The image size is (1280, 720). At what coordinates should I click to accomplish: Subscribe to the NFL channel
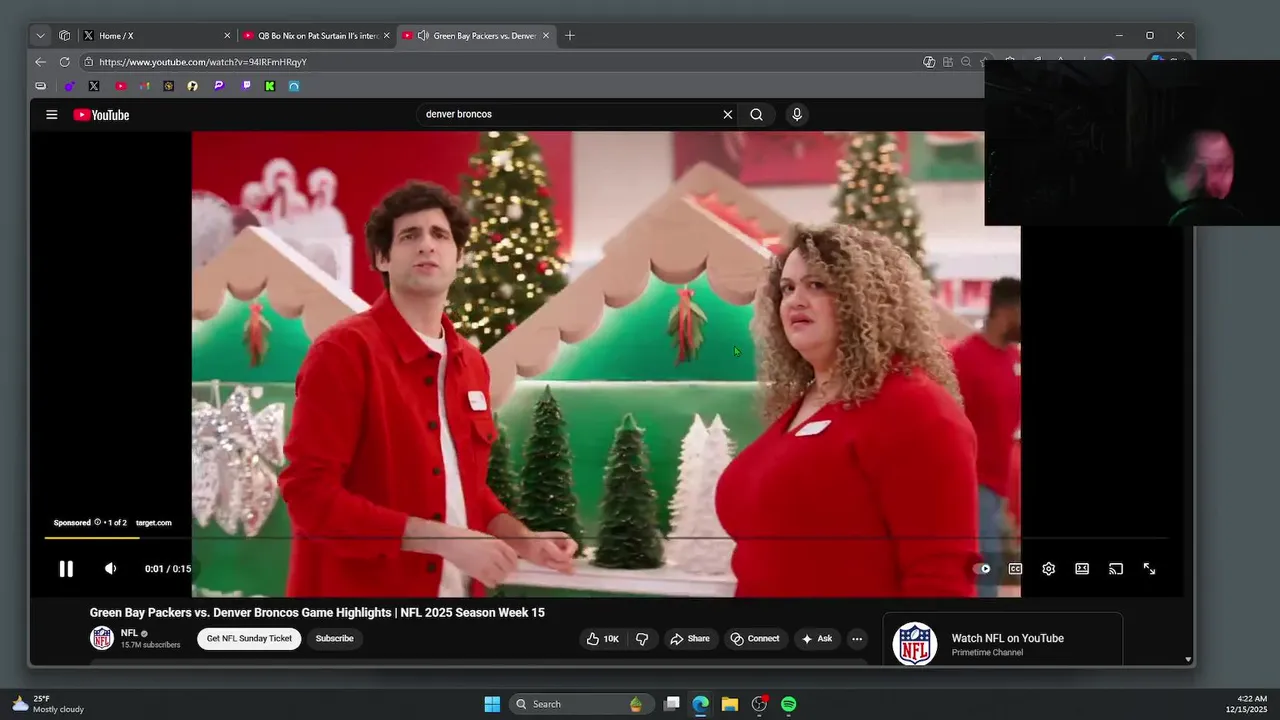coord(334,639)
